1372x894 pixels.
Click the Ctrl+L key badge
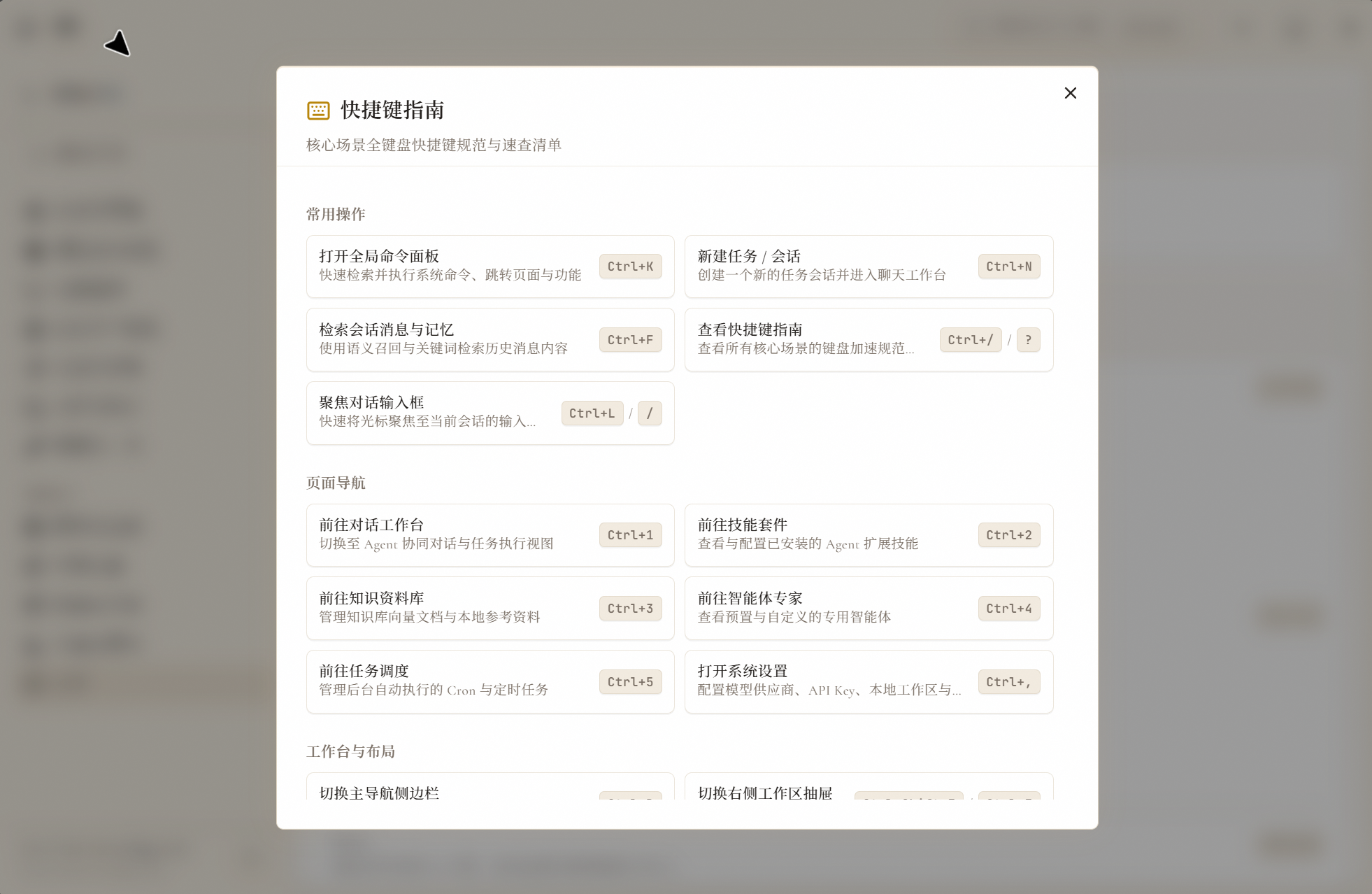tap(592, 413)
